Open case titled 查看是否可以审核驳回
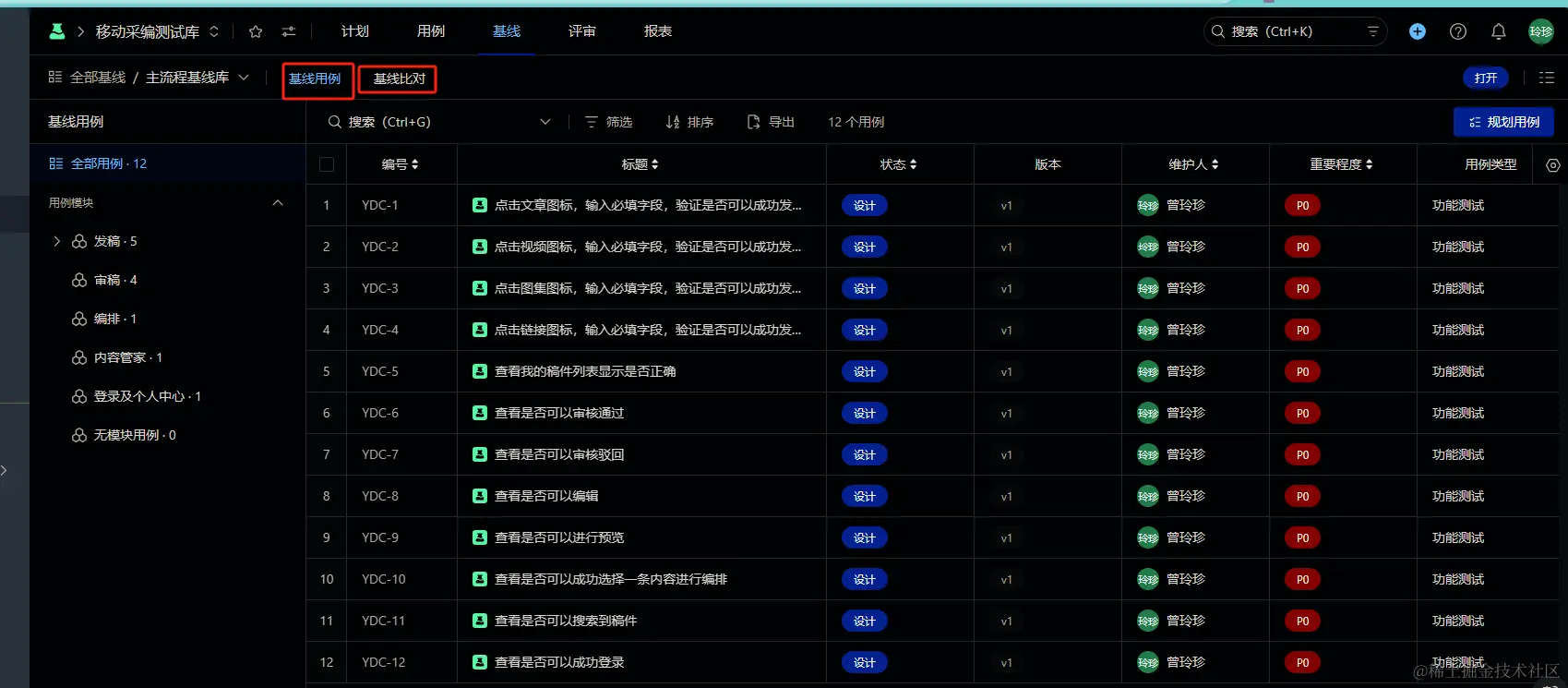 pyautogui.click(x=559, y=454)
